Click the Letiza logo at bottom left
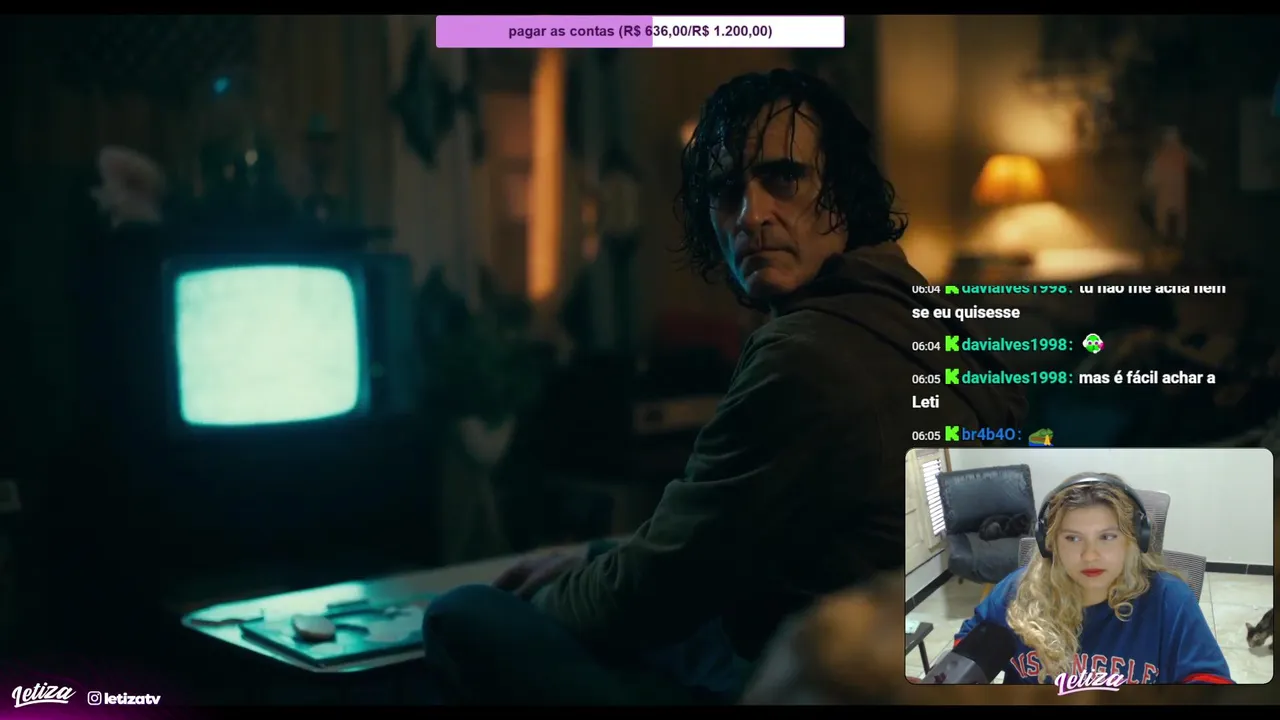The height and width of the screenshot is (720, 1280). tap(43, 694)
